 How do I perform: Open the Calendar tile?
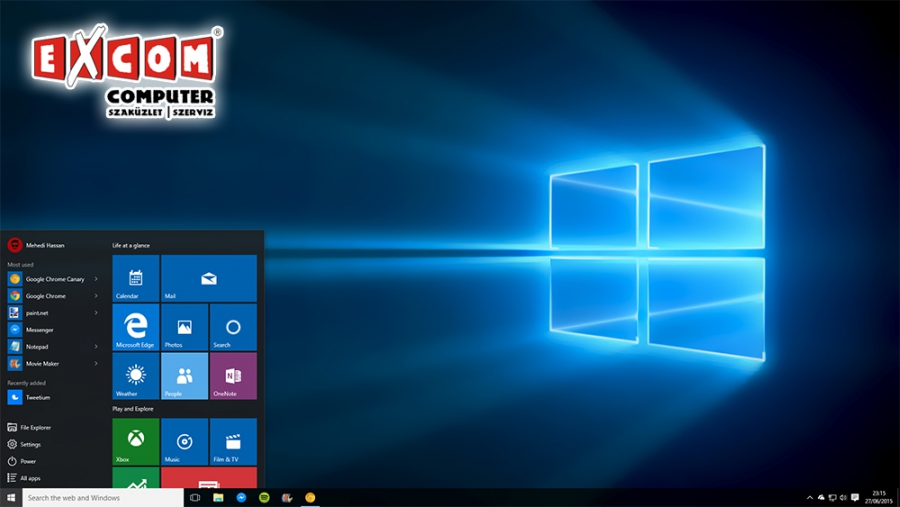click(x=135, y=278)
